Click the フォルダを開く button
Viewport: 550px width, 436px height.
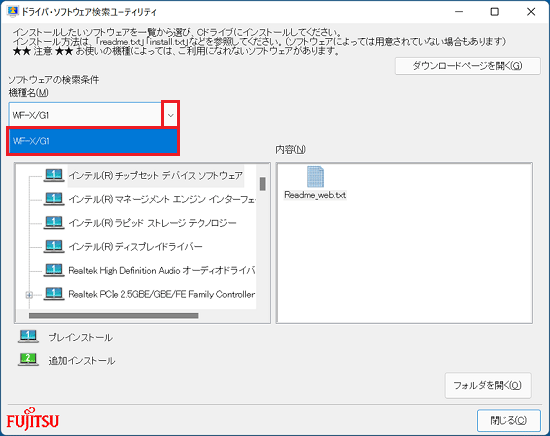[x=488, y=385]
